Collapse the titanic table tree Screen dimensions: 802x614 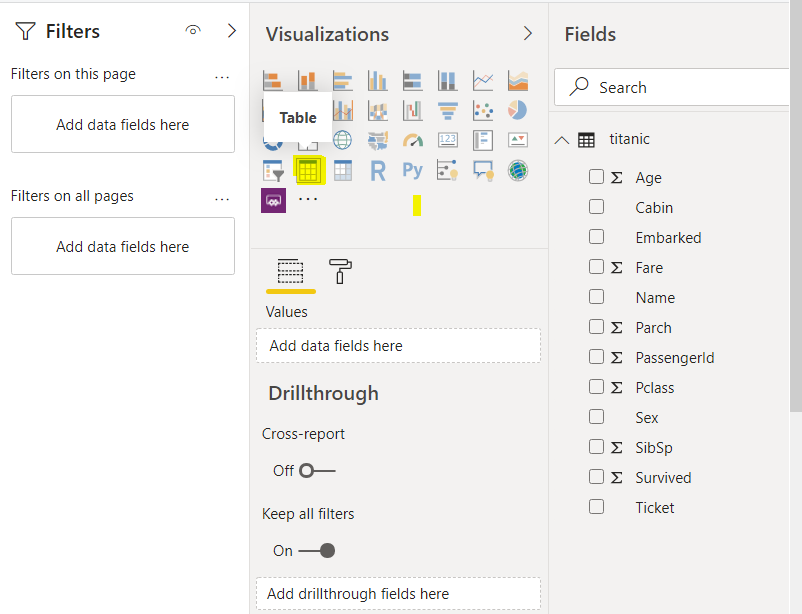coord(561,141)
